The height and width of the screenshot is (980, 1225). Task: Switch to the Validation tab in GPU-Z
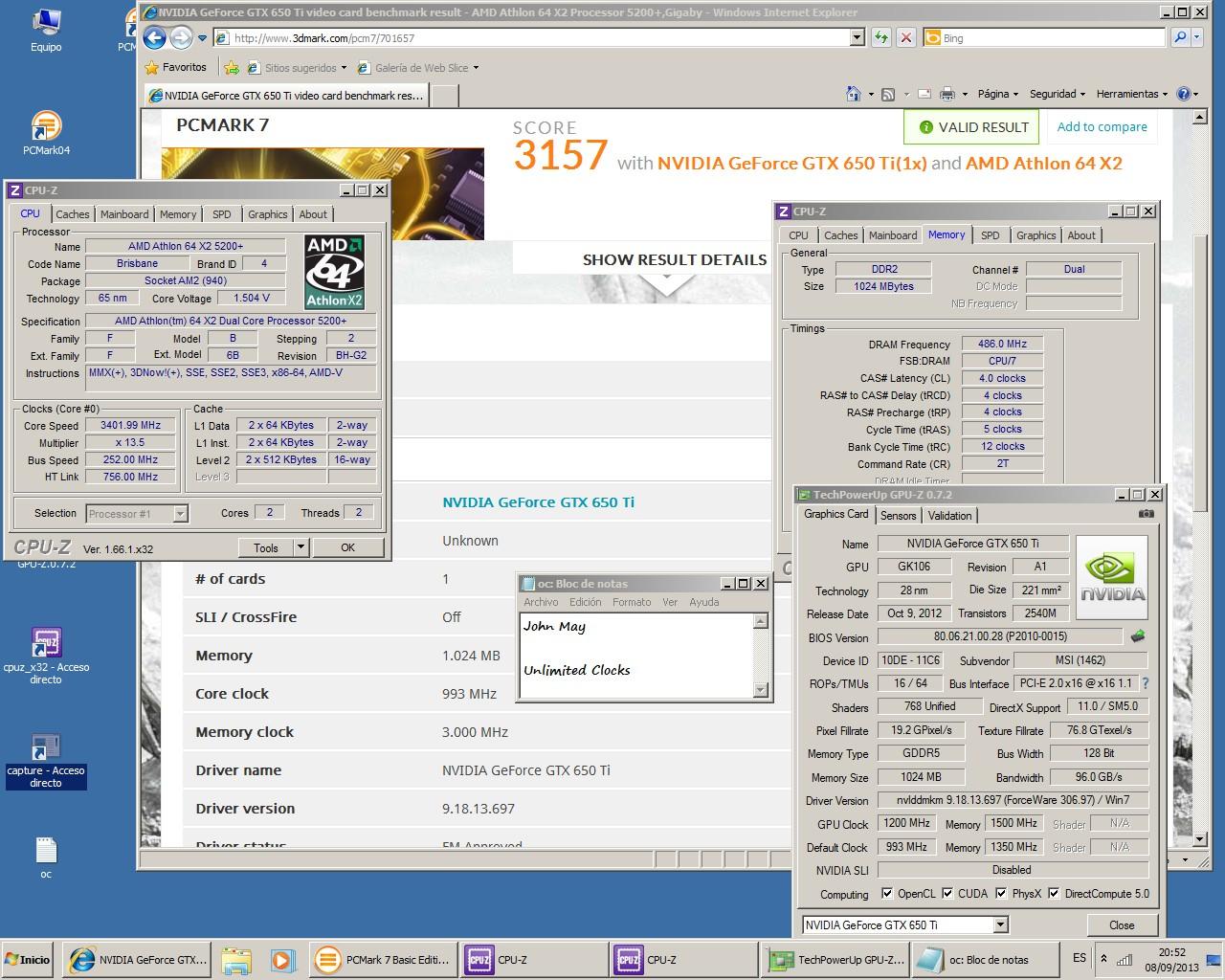tap(950, 516)
